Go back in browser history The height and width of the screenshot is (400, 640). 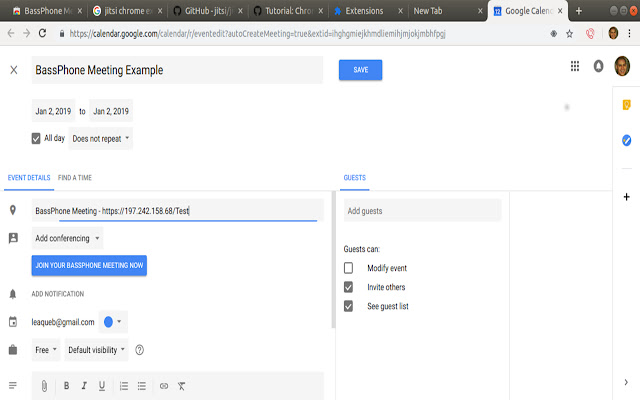[x=11, y=33]
